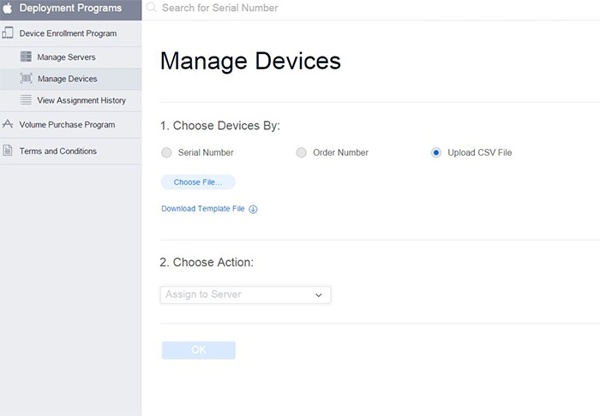Click the Manage Servers icon in sidebar
Viewport: 600px width, 416px height.
click(26, 56)
